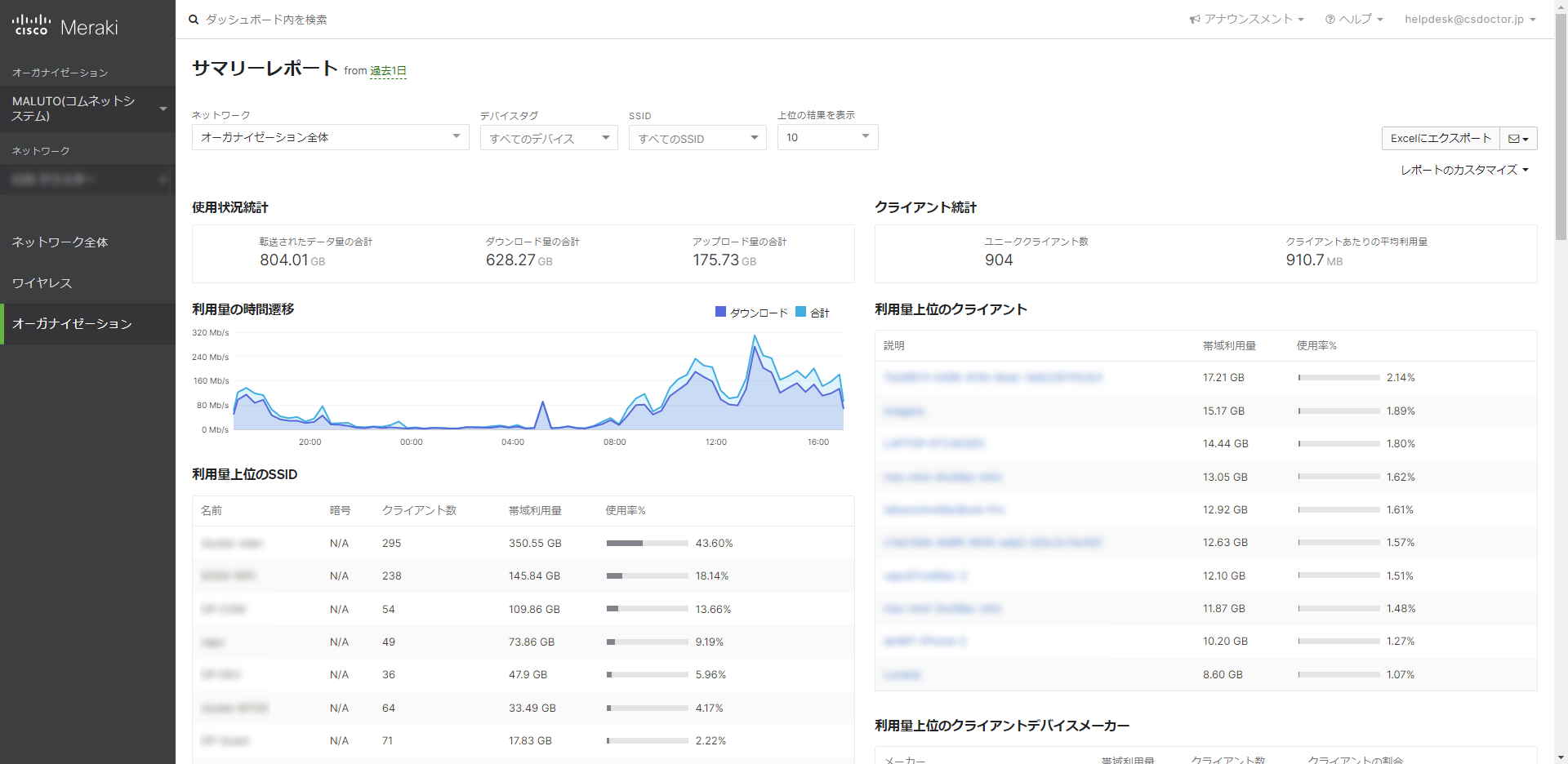Viewport: 1568px width, 764px height.
Task: Expand the blurred network selector in sidebar
Action: point(87,179)
